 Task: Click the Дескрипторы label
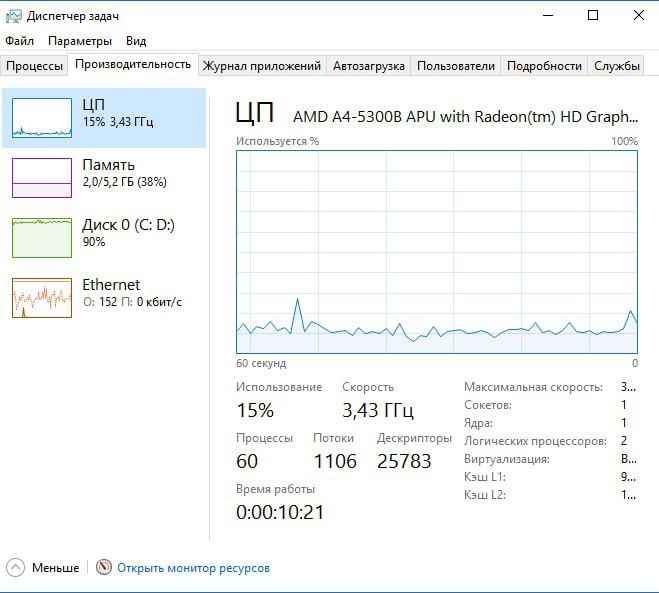(414, 438)
